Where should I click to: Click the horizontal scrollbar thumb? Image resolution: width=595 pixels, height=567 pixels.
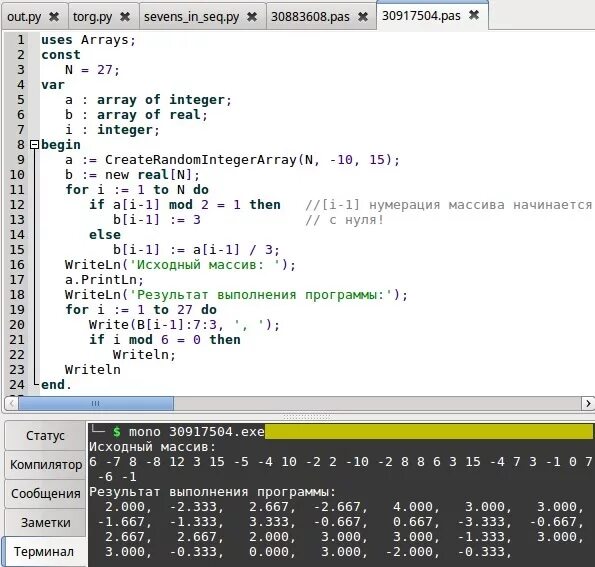point(96,403)
